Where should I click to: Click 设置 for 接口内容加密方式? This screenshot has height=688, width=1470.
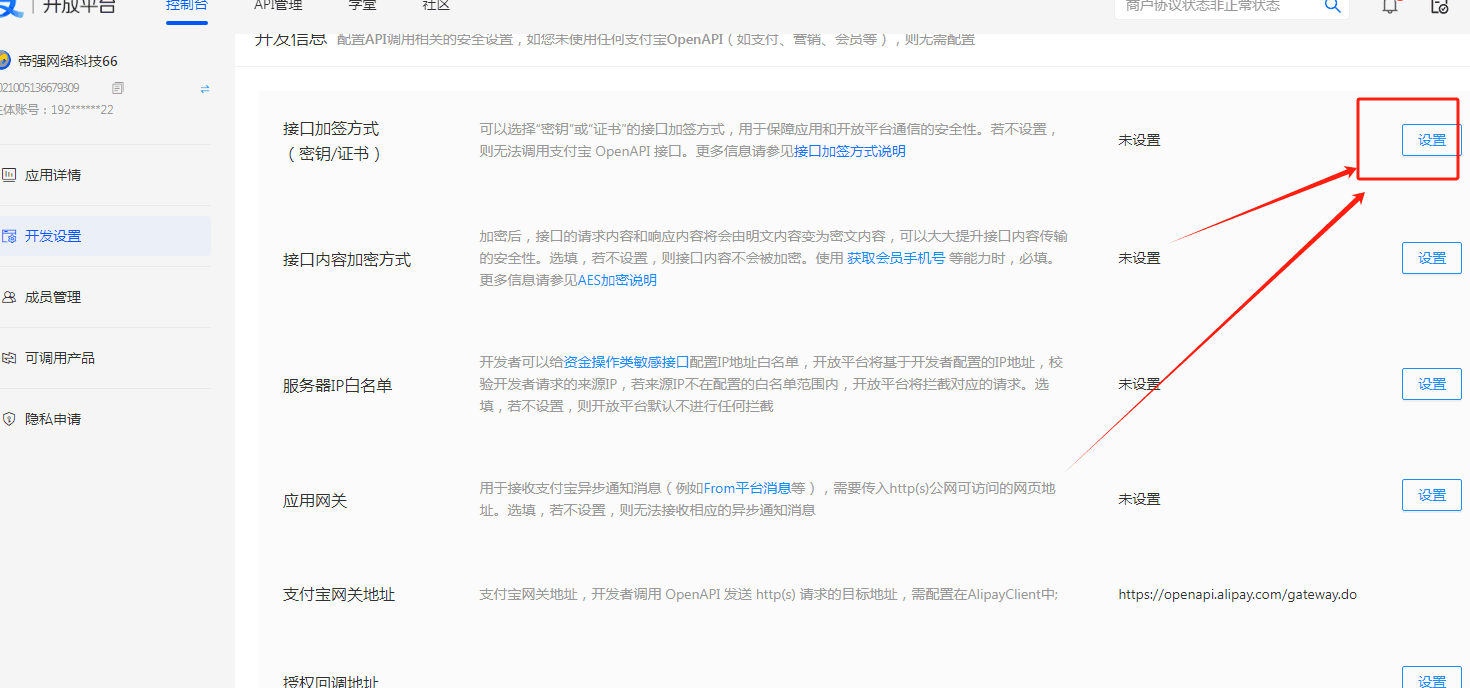click(1432, 258)
